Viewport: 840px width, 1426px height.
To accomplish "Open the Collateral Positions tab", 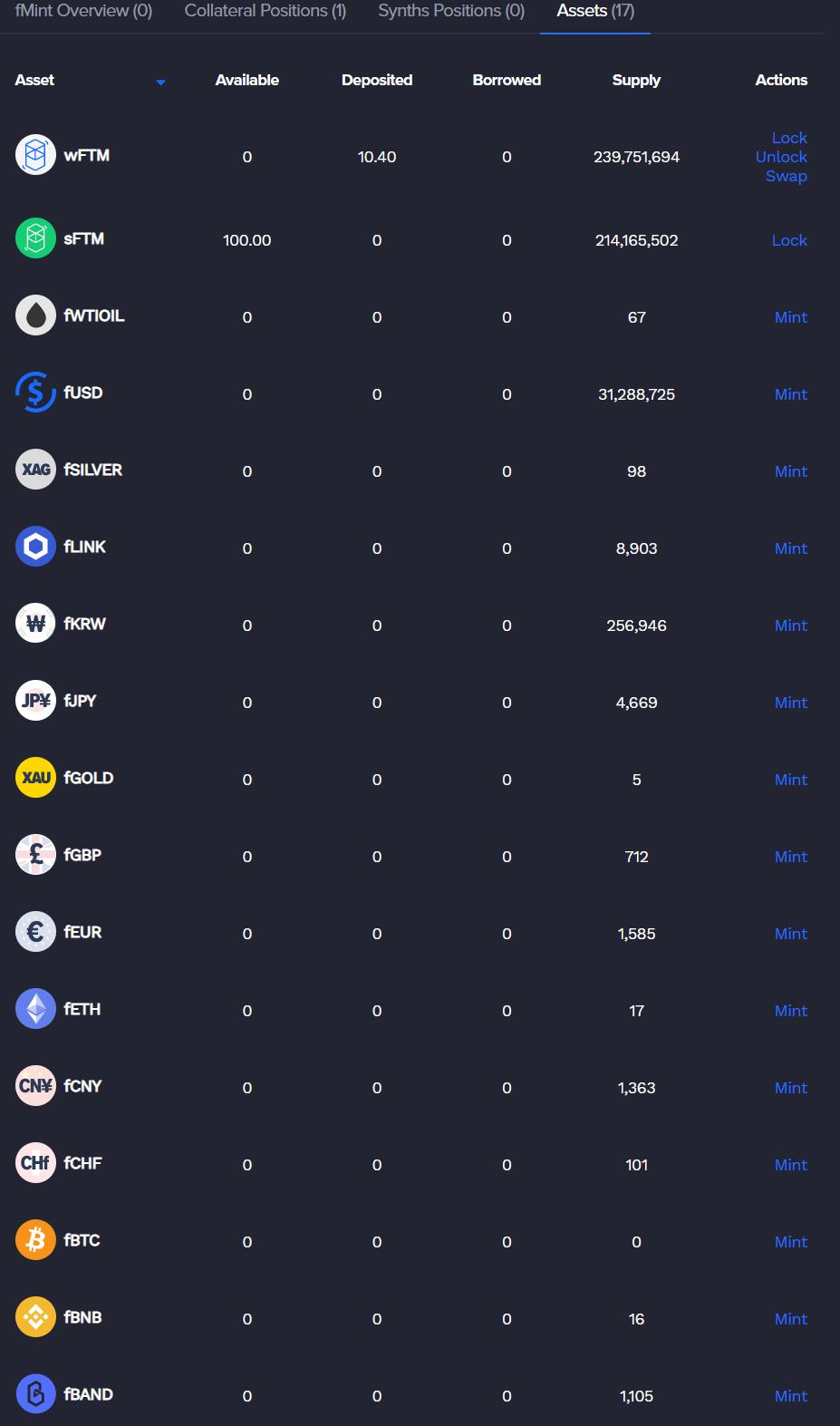I will coord(265,11).
